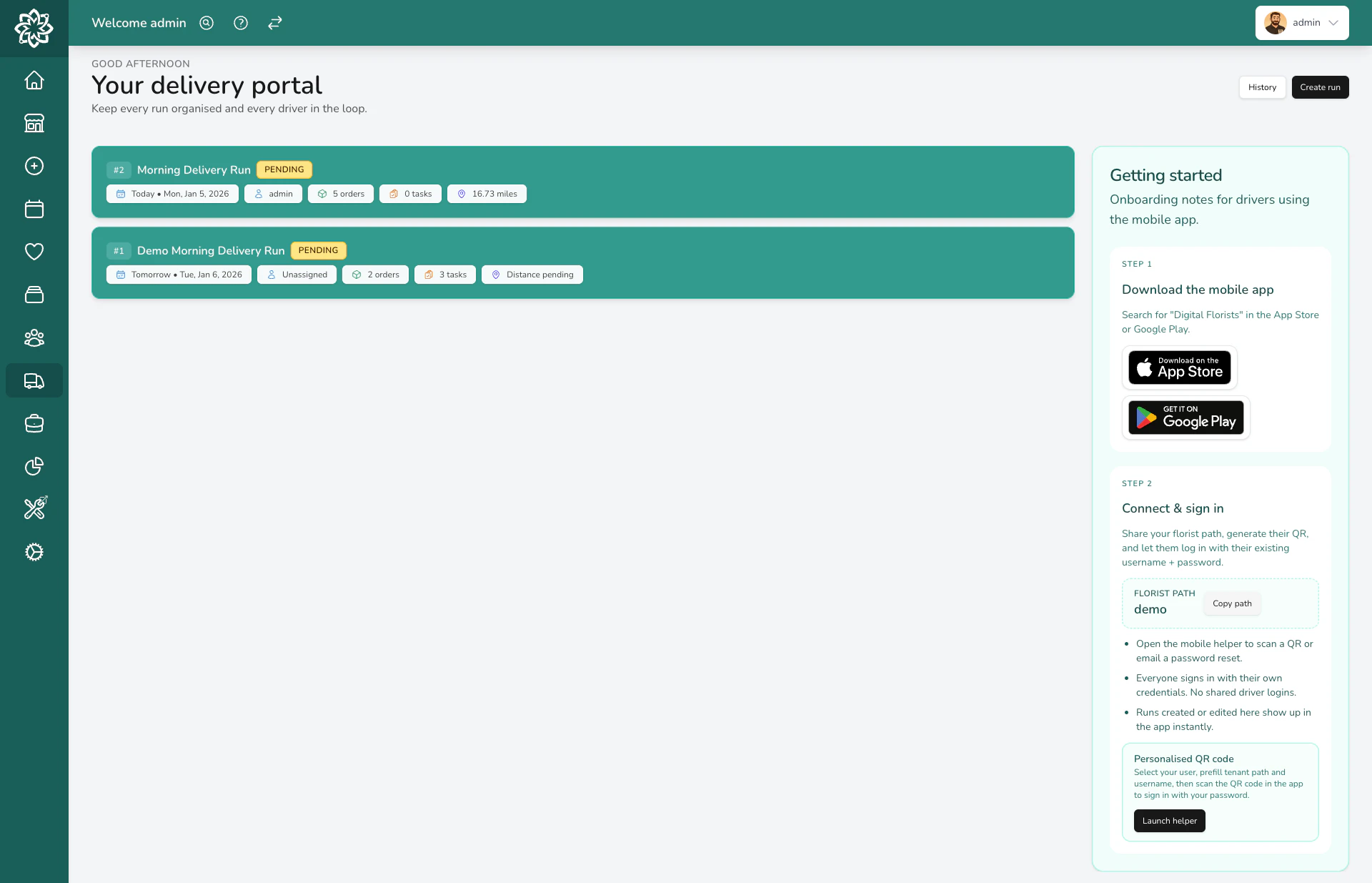Open the calendar view from sidebar
1372x883 pixels.
click(34, 209)
